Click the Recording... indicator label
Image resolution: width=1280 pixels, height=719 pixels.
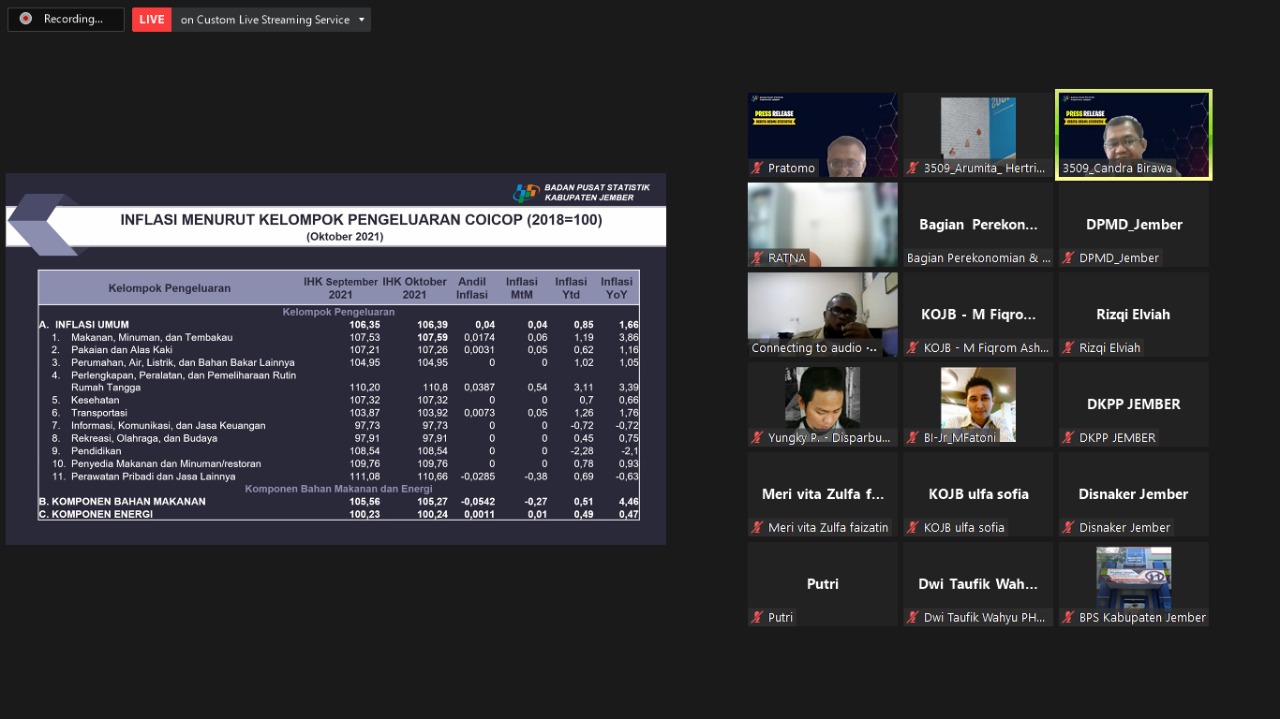pos(73,19)
